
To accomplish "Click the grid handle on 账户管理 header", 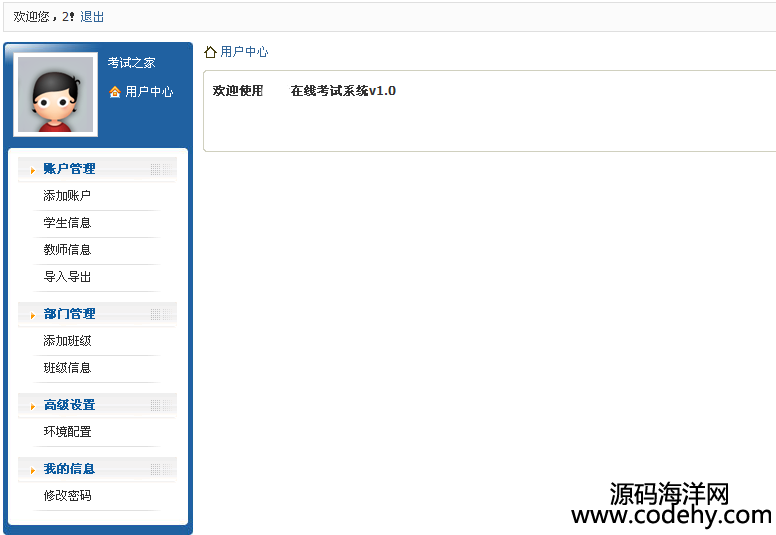I will click(161, 169).
